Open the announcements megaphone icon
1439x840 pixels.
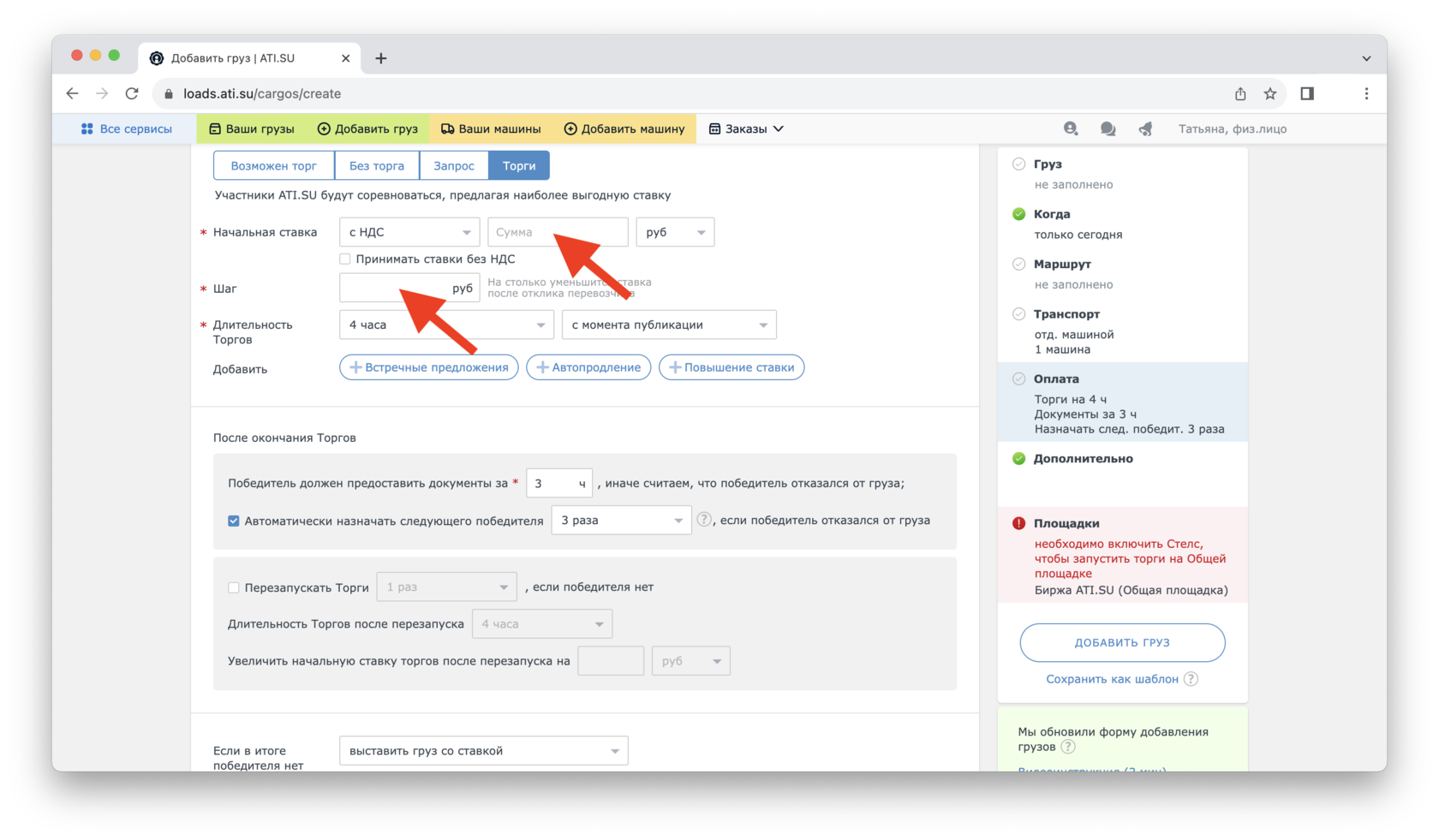(x=1145, y=128)
